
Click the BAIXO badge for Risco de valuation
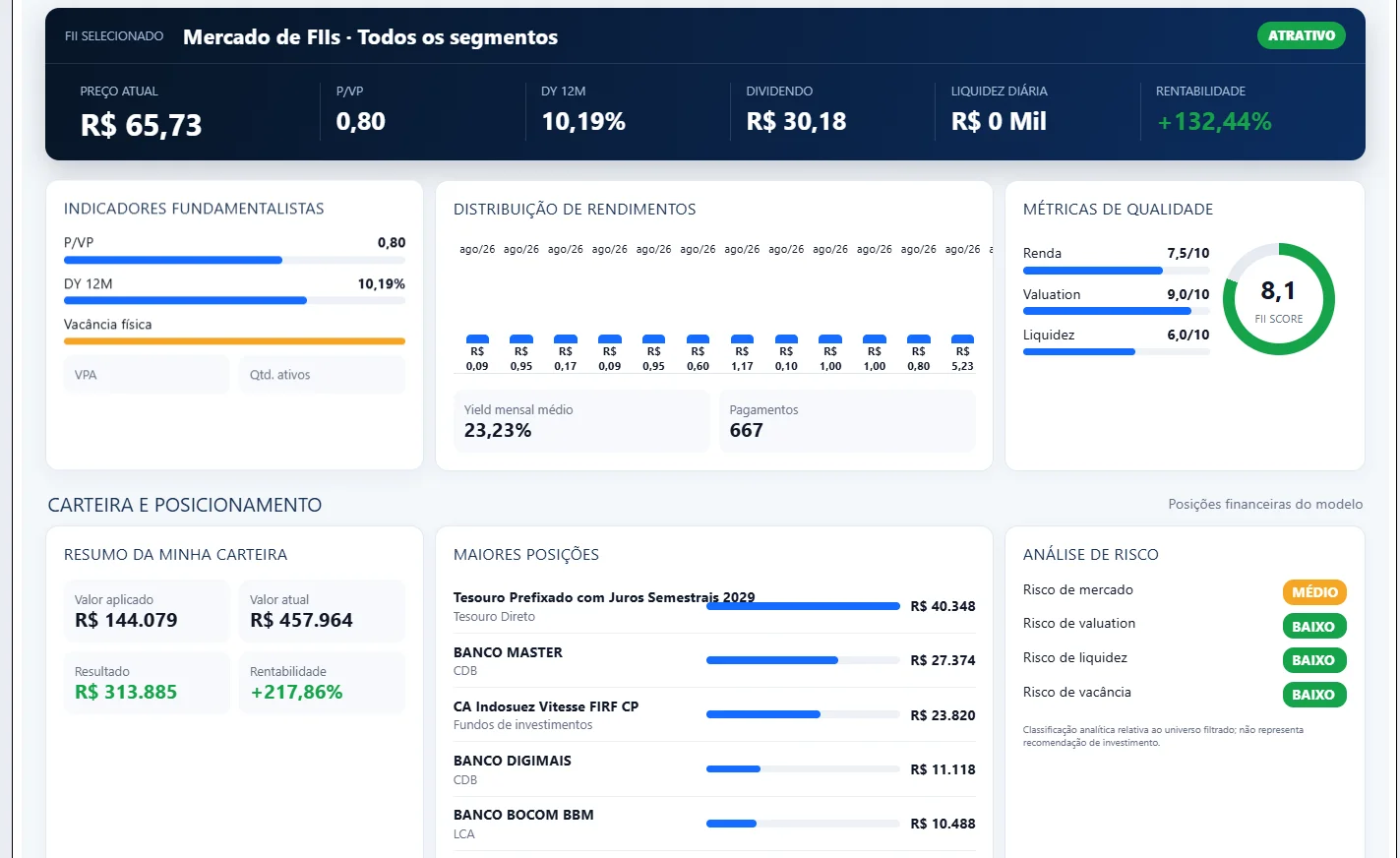[1313, 626]
